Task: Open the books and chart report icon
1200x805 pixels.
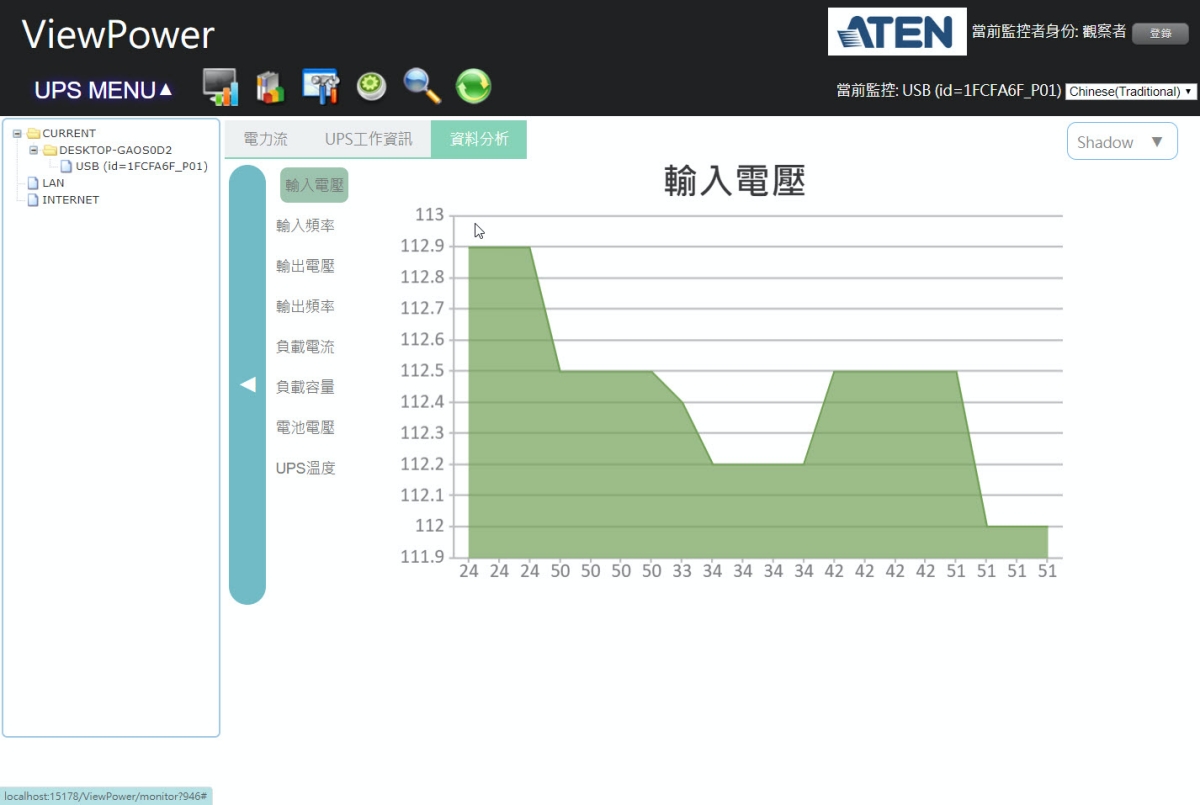Action: click(270, 87)
